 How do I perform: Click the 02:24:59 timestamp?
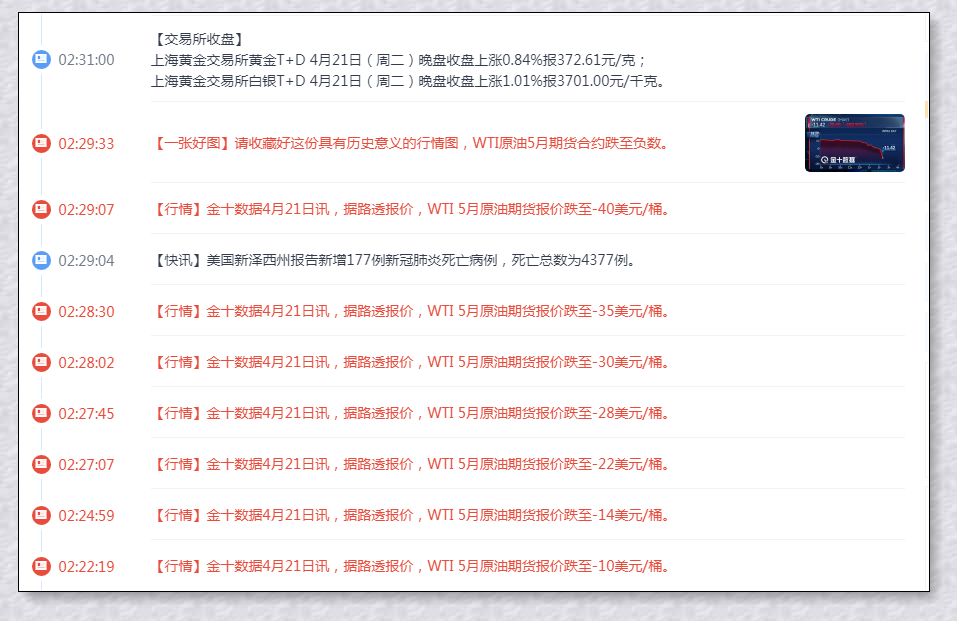tap(86, 515)
